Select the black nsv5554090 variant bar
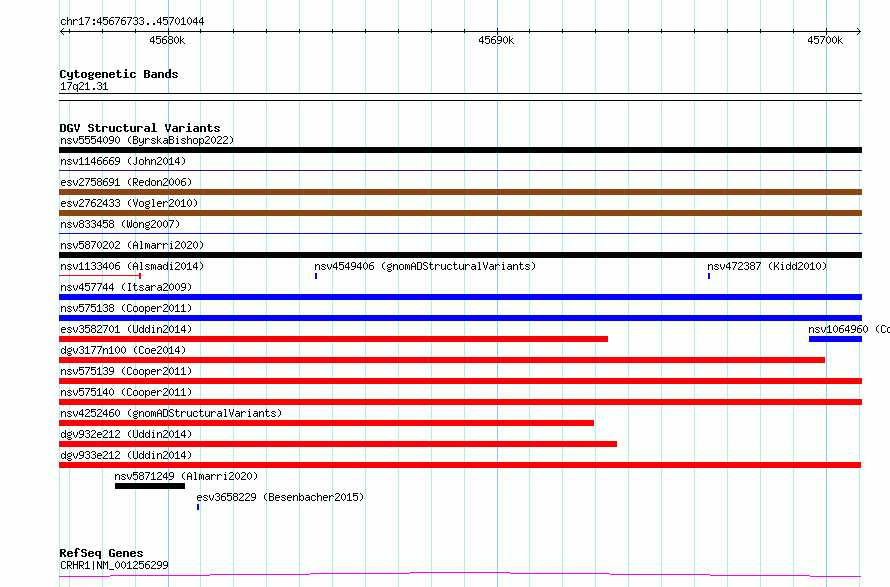The width and height of the screenshot is (890, 587). pyautogui.click(x=460, y=150)
